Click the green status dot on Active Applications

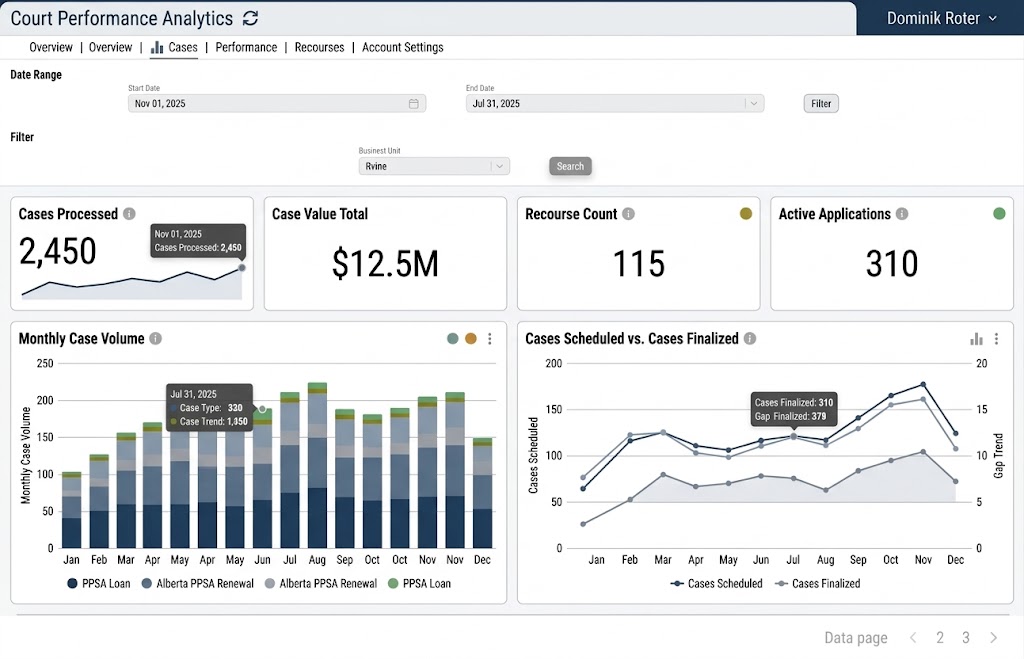(x=999, y=214)
